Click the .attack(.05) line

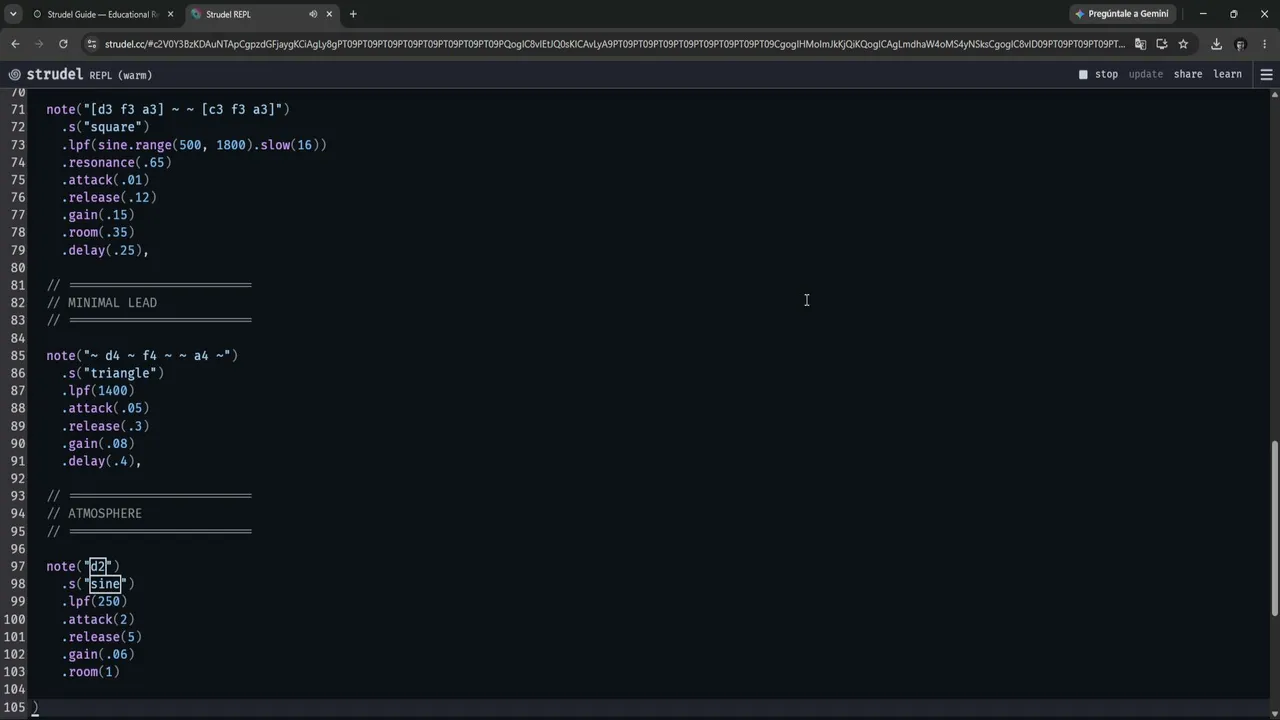[x=105, y=408]
